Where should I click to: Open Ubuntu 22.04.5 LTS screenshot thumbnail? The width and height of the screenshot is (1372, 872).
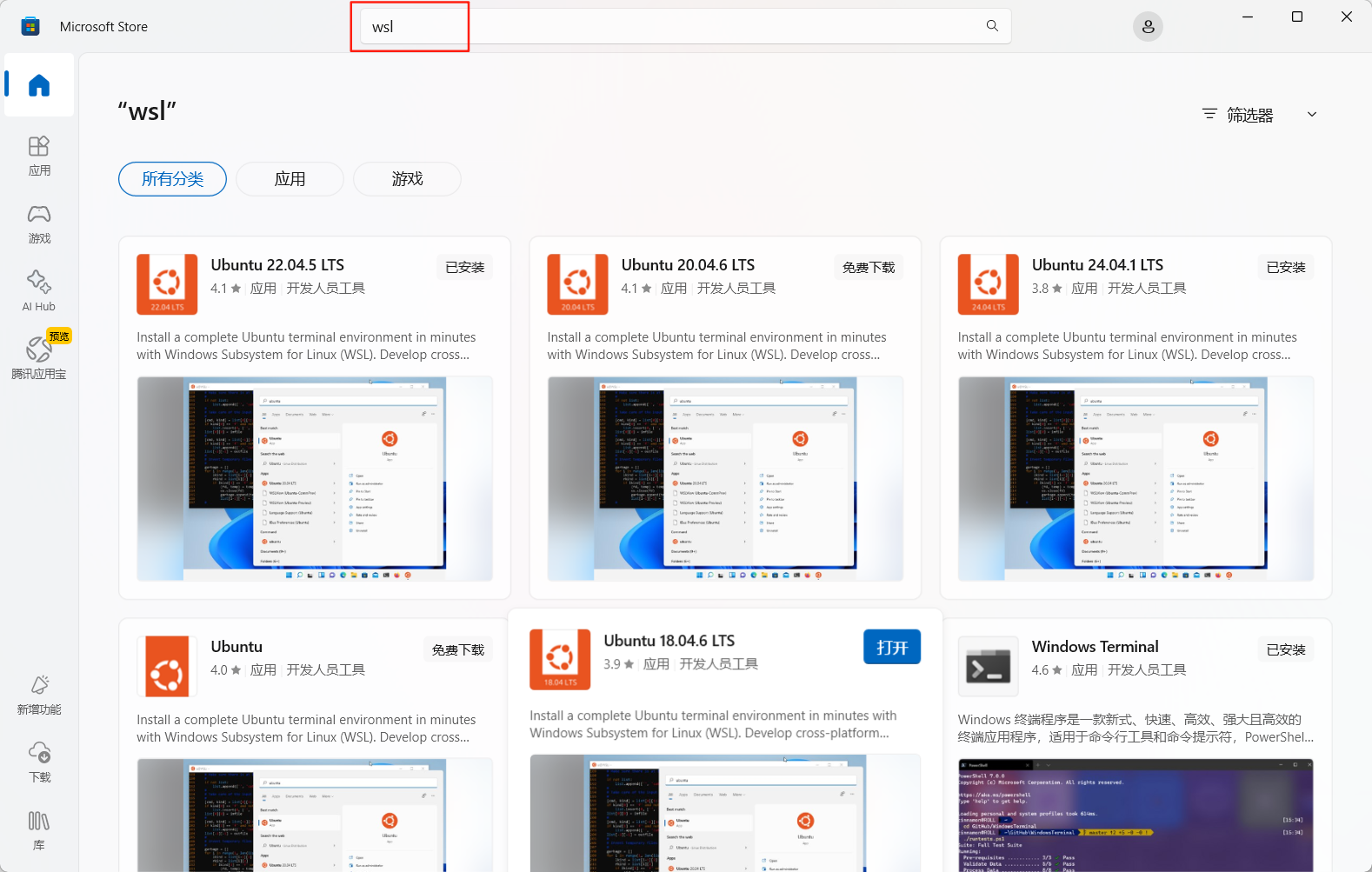315,479
